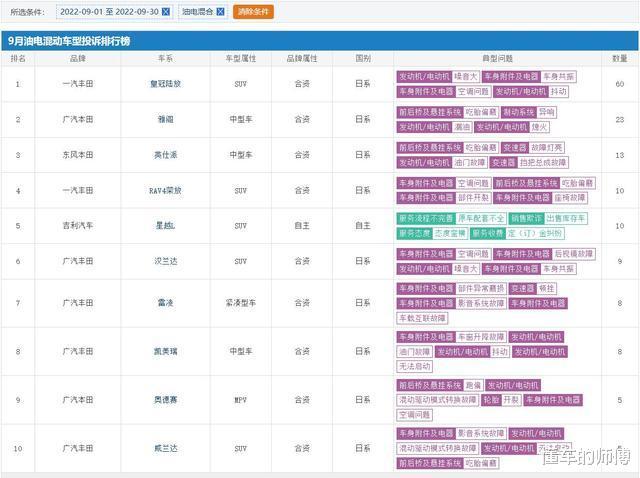Click the 制动系统 异响 tag

tap(529, 112)
